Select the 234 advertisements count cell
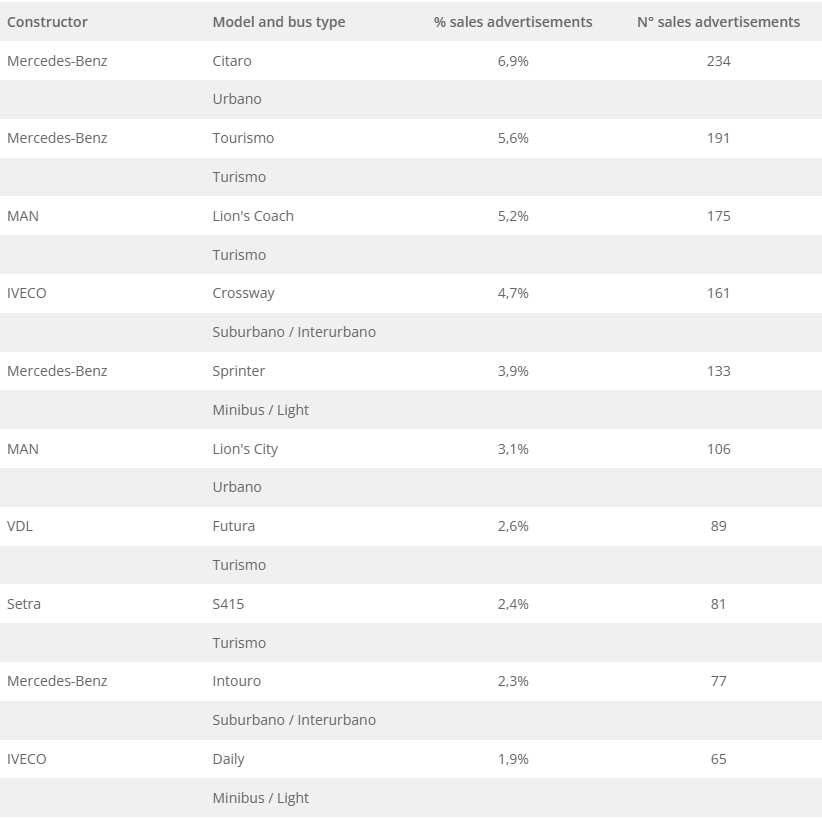Viewport: 822px width, 818px height. (718, 61)
